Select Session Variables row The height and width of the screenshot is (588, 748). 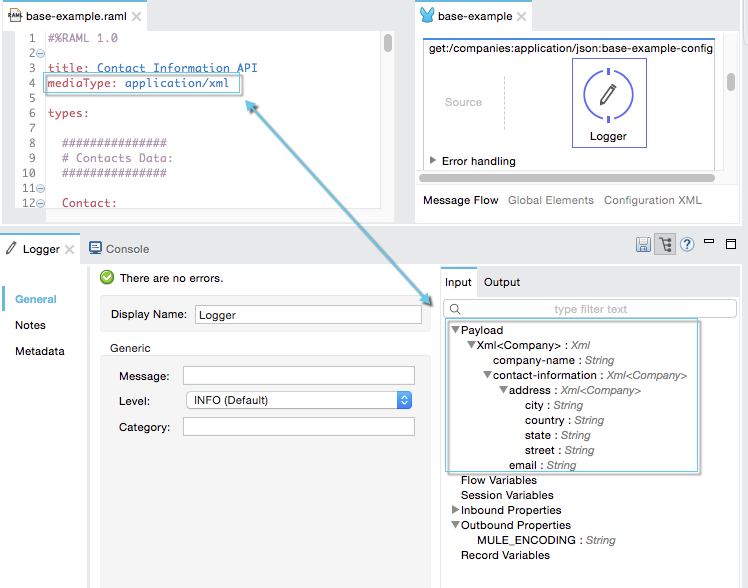coord(507,495)
